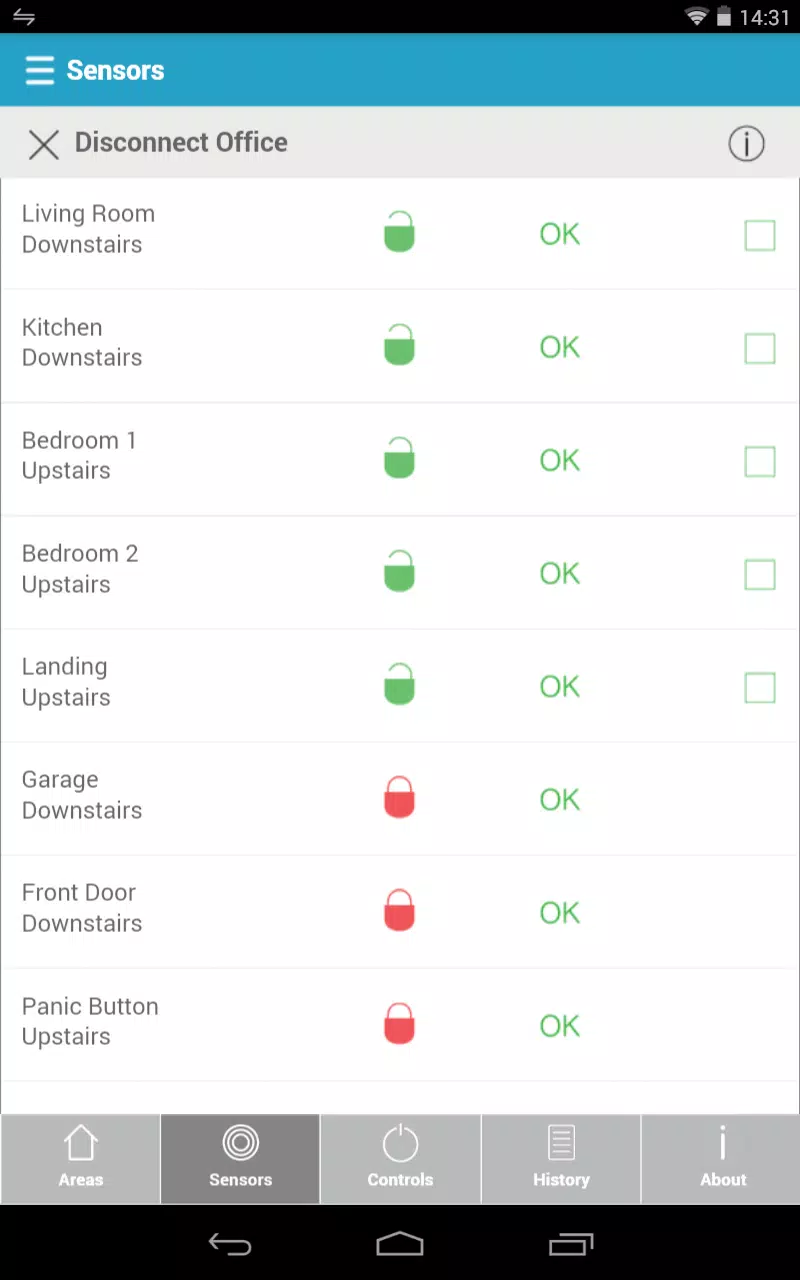Tap the green padlock for Landing
This screenshot has width=800, height=1280.
399,684
